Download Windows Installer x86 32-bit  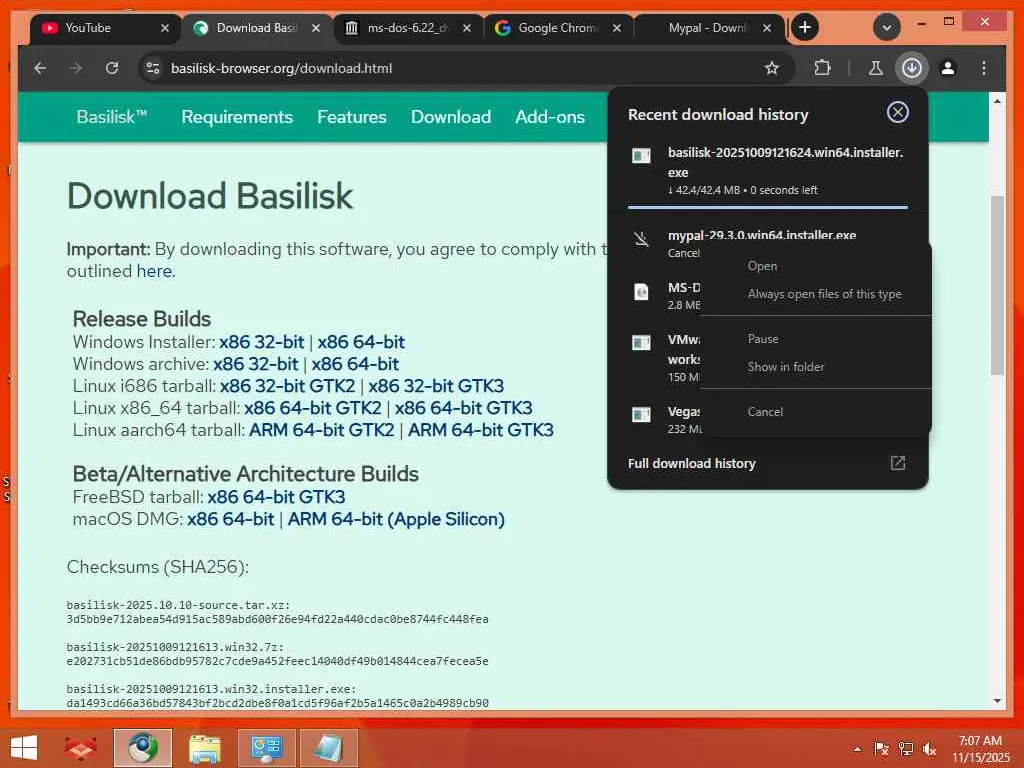(x=261, y=342)
